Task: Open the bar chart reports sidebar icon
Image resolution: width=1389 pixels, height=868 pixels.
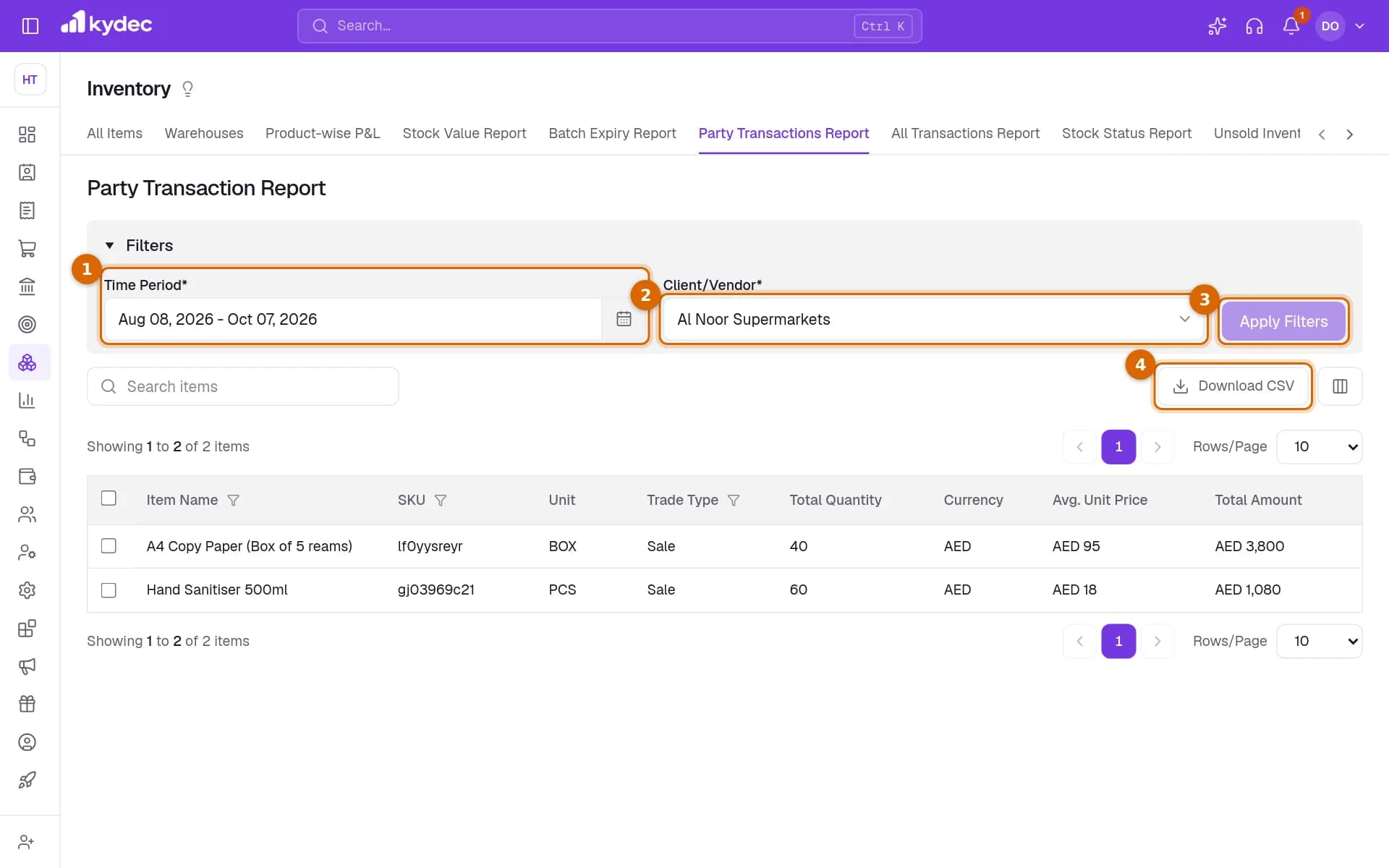Action: coord(27,400)
